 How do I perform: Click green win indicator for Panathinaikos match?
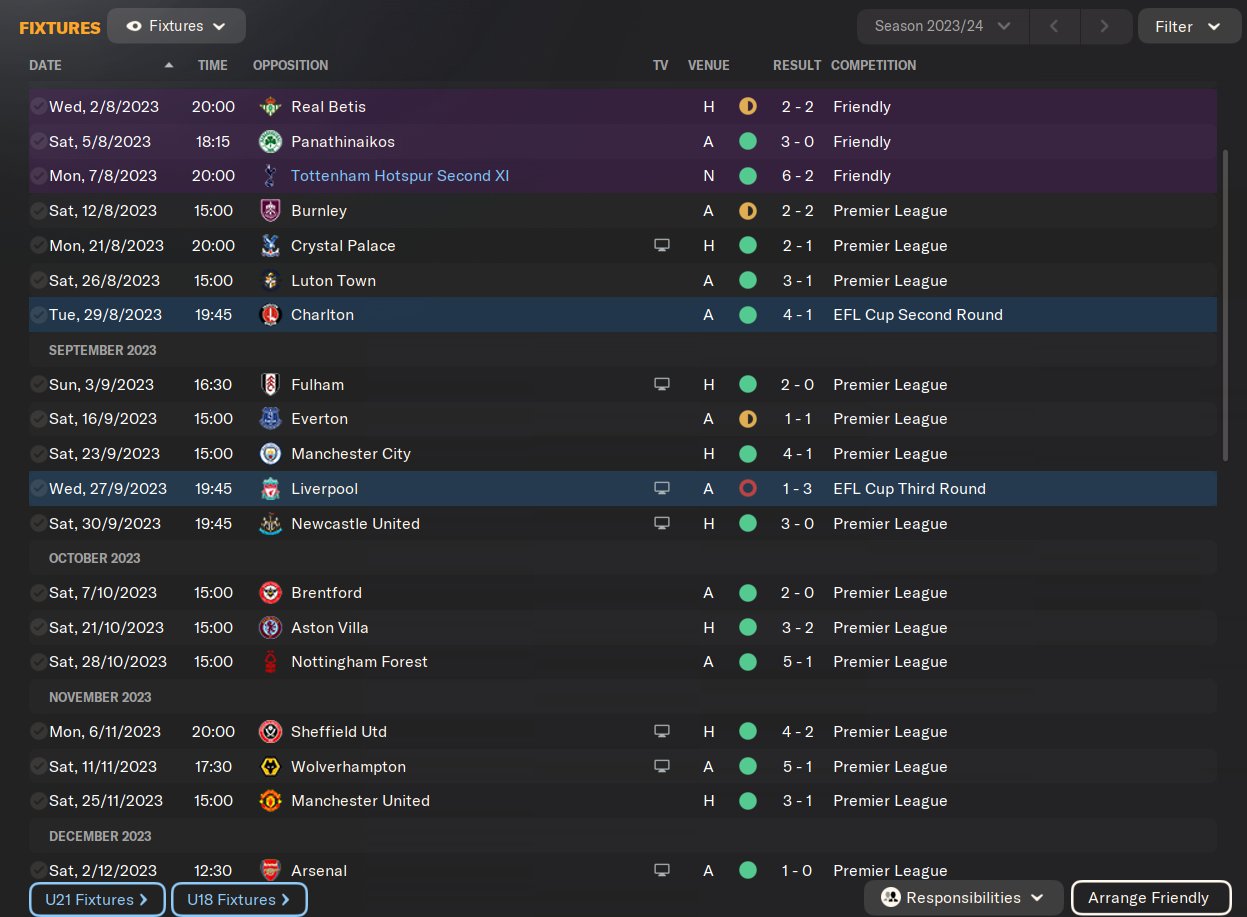pos(747,142)
